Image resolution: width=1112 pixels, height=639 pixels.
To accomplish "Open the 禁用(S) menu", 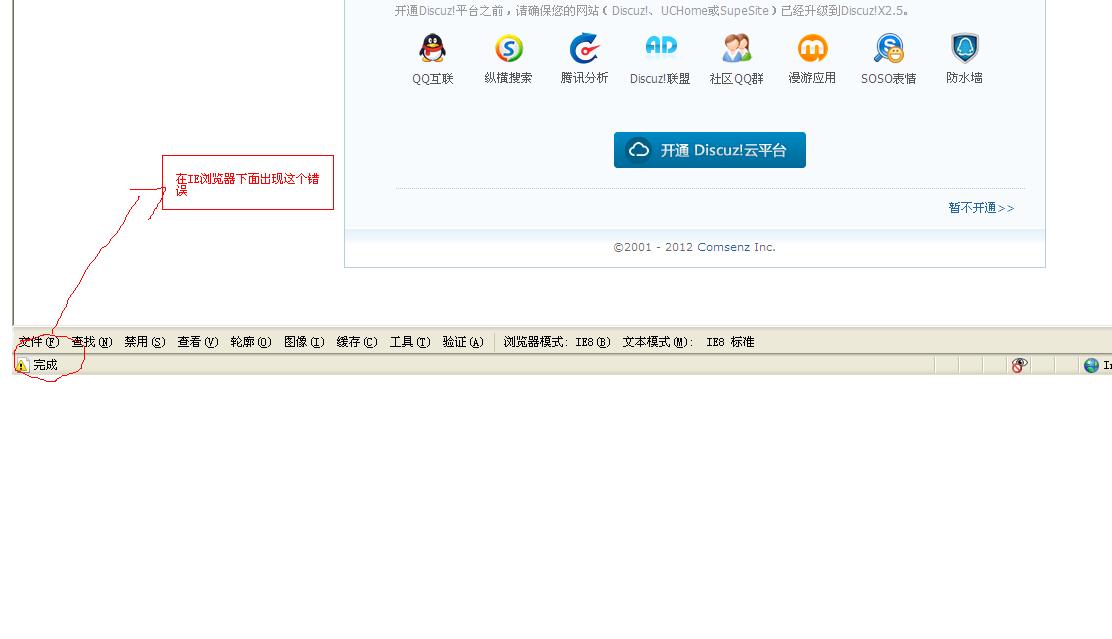I will point(145,342).
